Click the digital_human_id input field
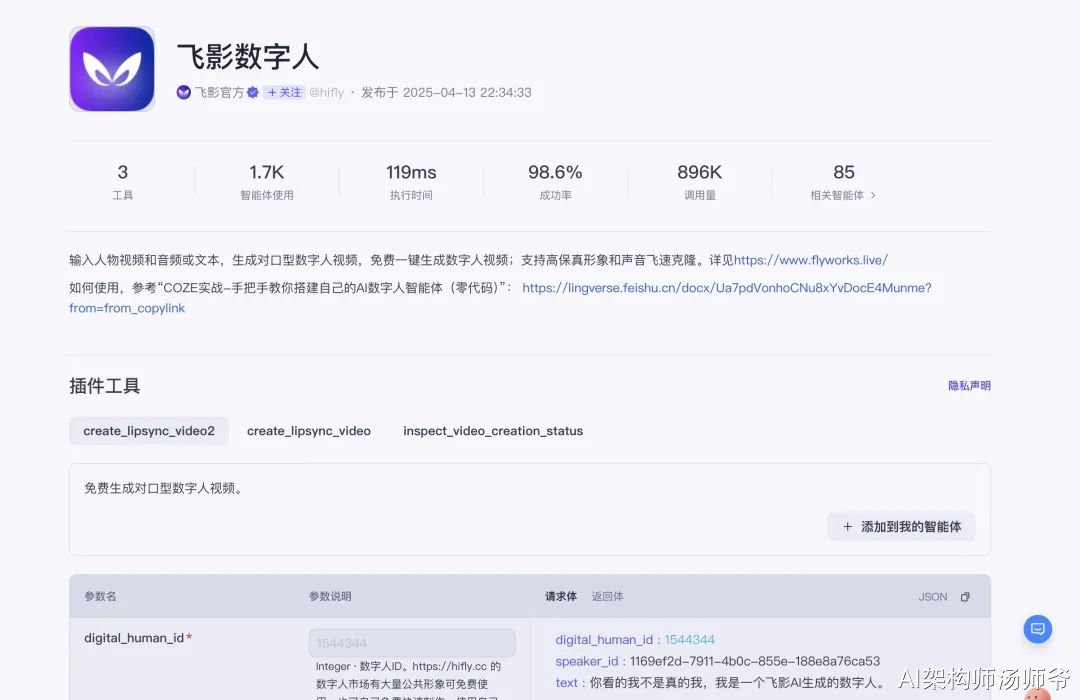 pos(411,643)
